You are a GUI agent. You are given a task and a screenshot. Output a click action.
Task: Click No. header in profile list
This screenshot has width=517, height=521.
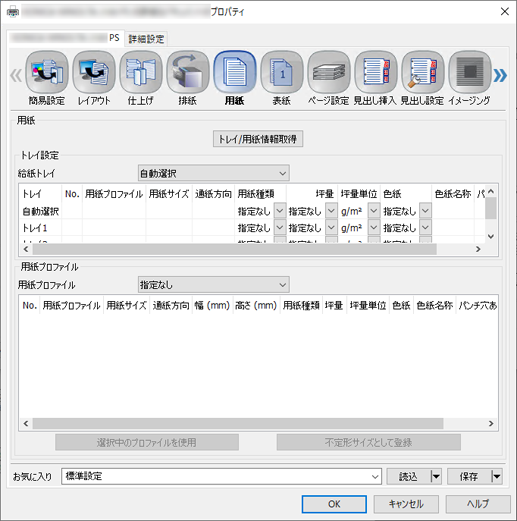pyautogui.click(x=29, y=305)
